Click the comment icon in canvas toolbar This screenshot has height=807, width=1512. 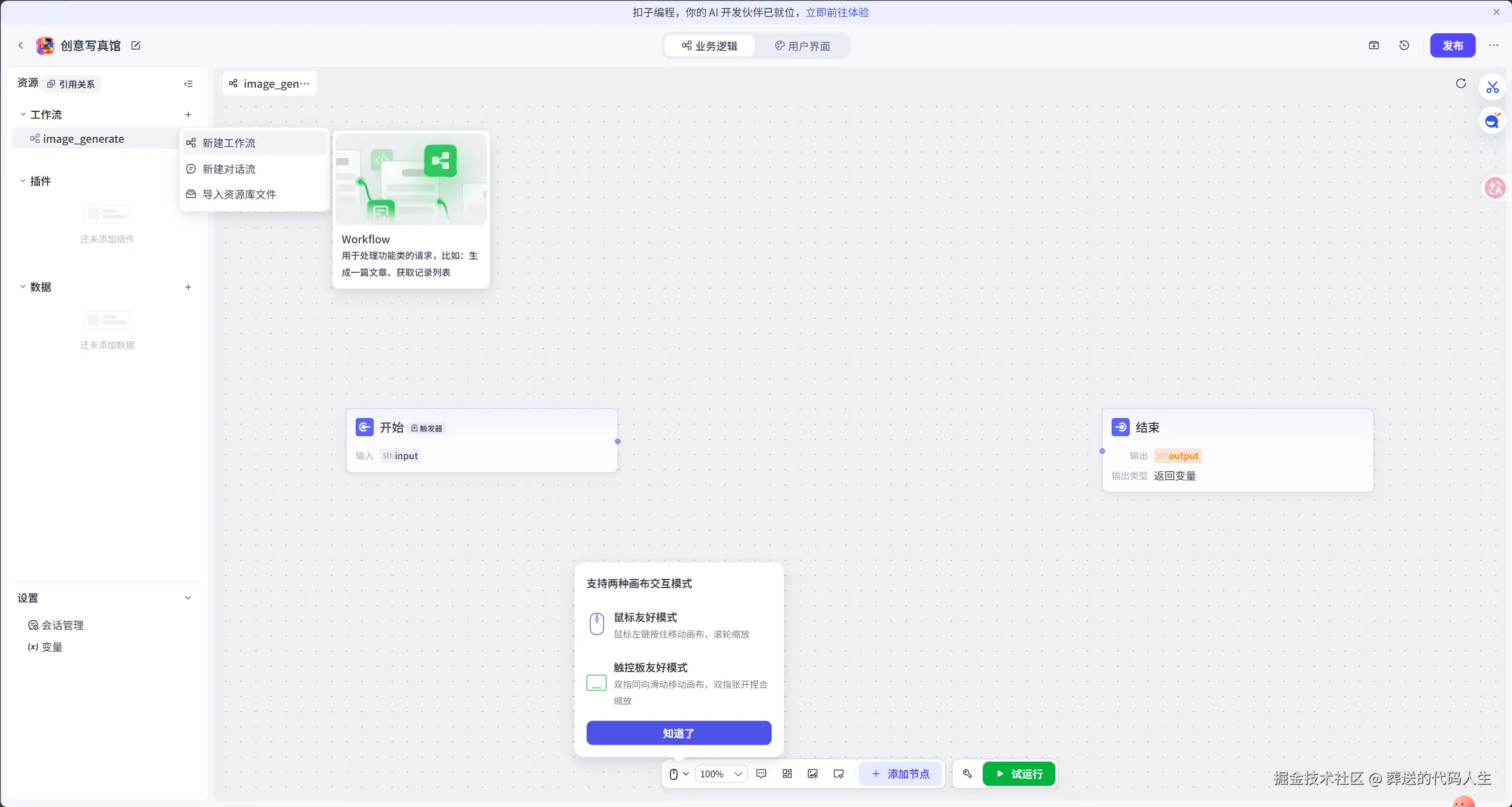pos(761,774)
